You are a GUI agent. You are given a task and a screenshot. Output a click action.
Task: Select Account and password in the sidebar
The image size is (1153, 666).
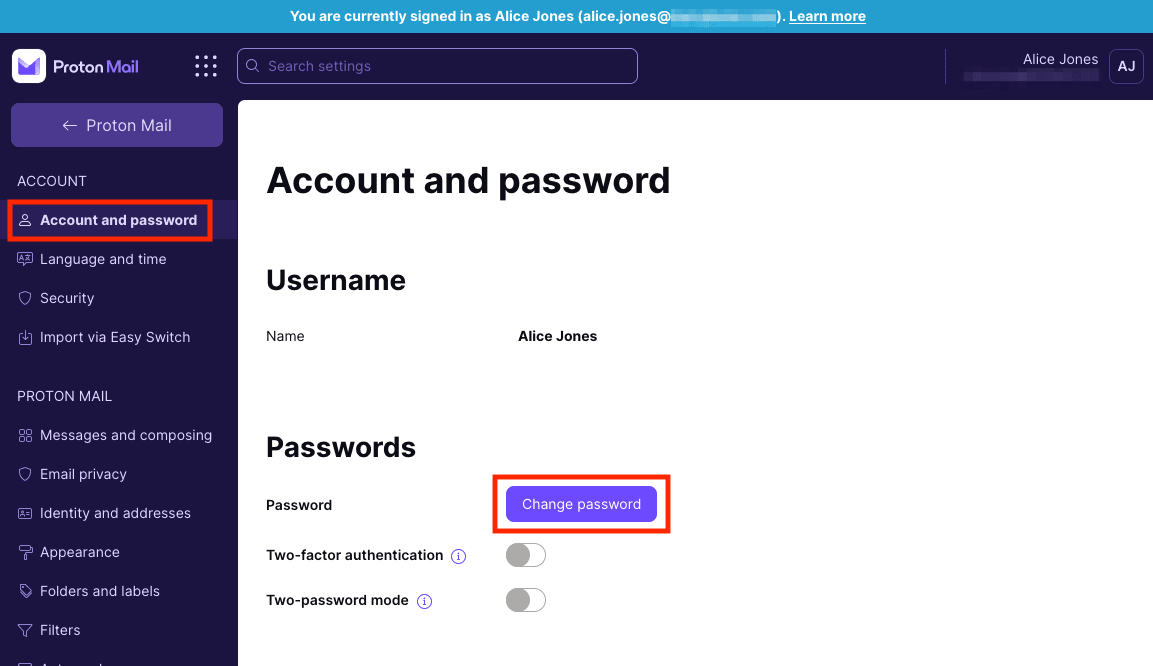[x=110, y=220]
